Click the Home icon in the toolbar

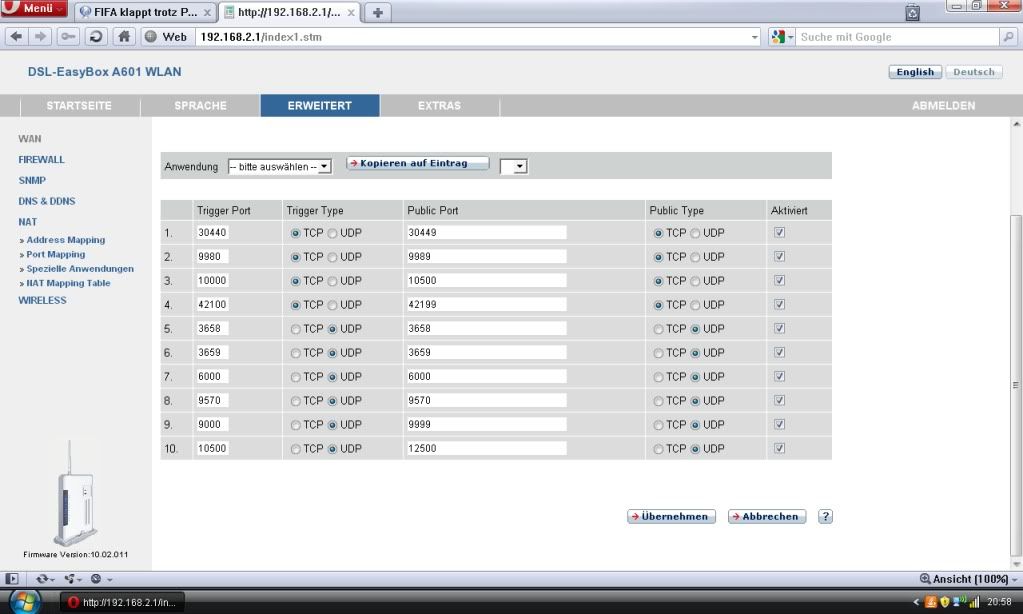123,36
